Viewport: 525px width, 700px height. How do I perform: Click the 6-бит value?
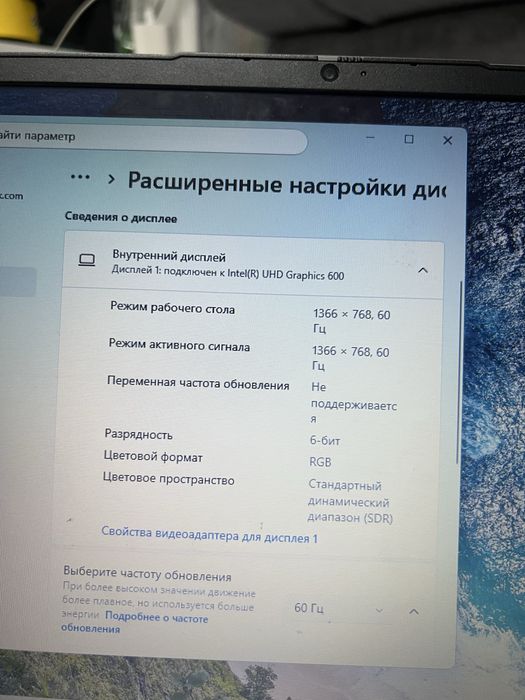[x=325, y=441]
